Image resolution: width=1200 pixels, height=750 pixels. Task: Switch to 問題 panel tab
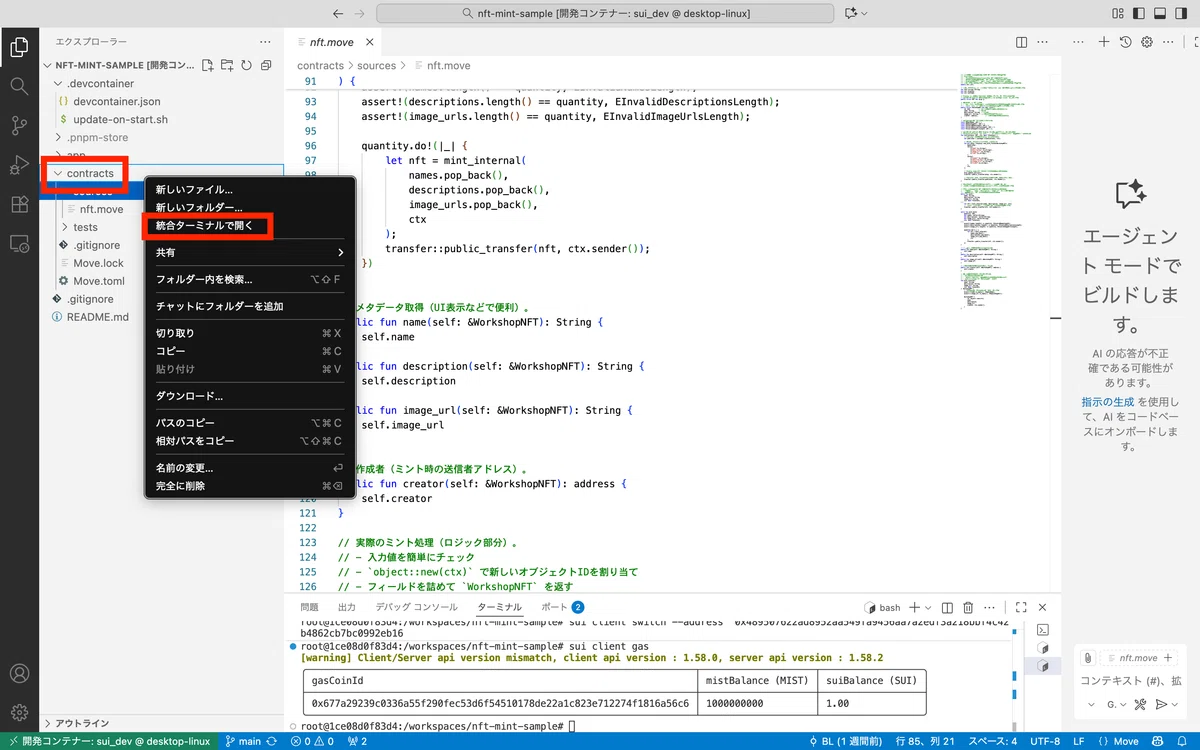point(309,607)
